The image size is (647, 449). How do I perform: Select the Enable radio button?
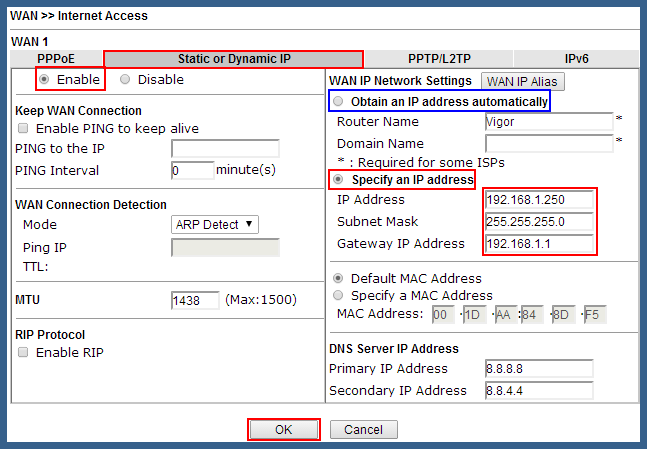point(44,79)
